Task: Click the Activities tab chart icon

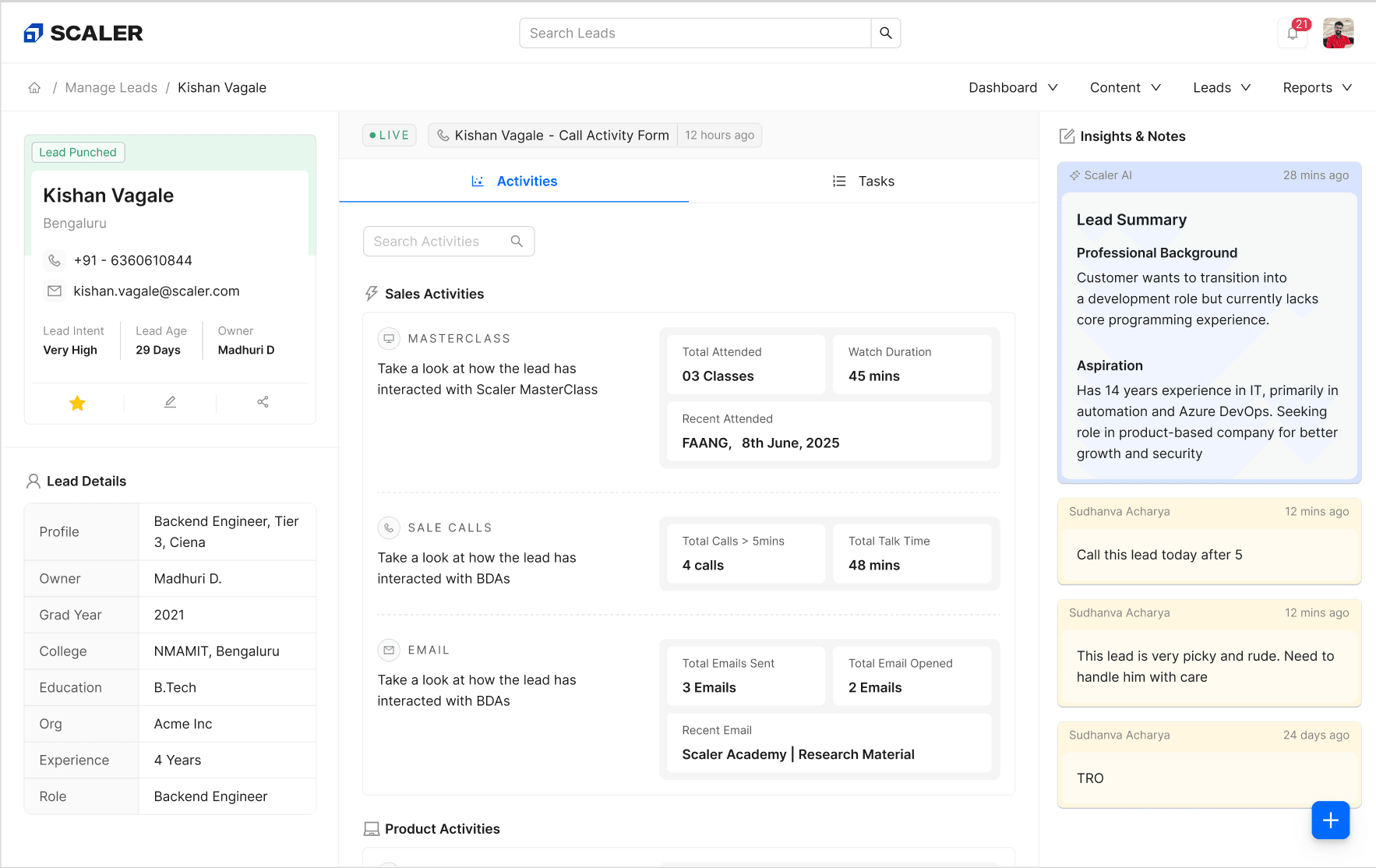Action: (x=478, y=181)
